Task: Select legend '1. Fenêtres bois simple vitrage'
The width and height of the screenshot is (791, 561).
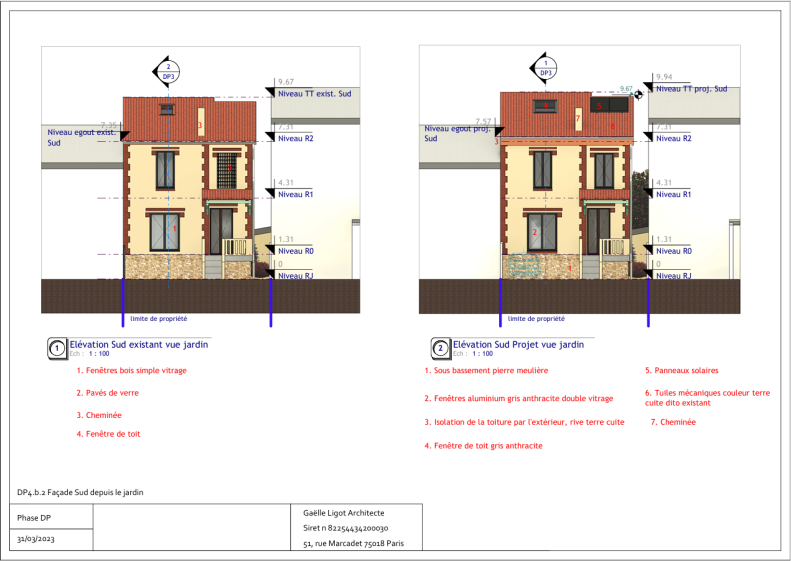Action: pyautogui.click(x=132, y=371)
